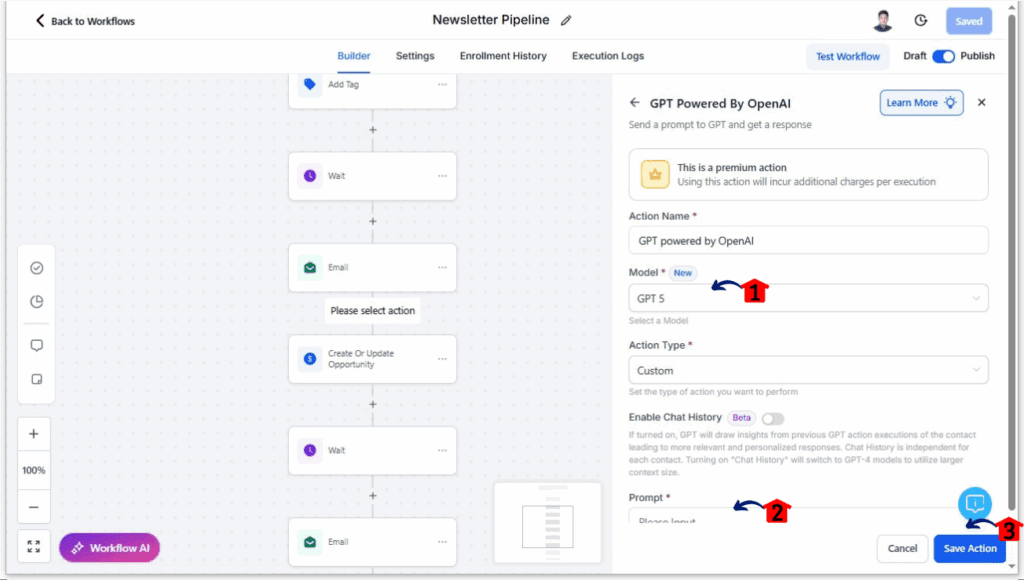Click the sticky note icon in left toolbar
The width and height of the screenshot is (1024, 581).
[x=37, y=379]
